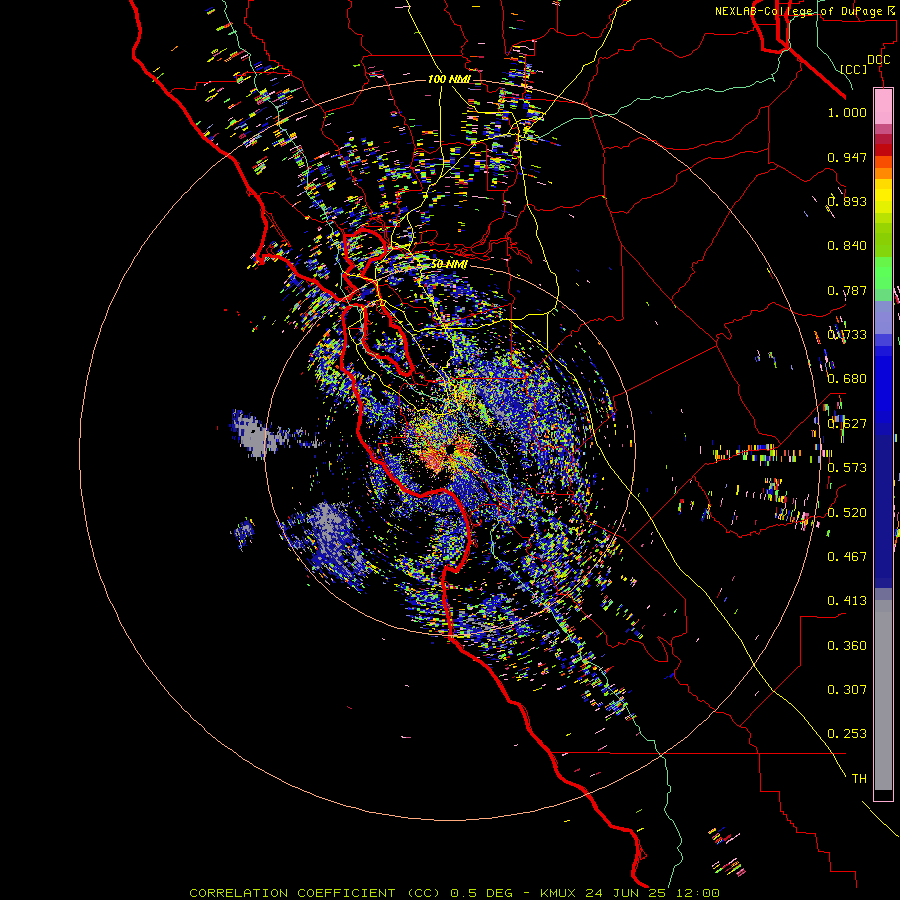Select the 0.253 scale value
Screen dimensions: 900x900
coord(847,734)
